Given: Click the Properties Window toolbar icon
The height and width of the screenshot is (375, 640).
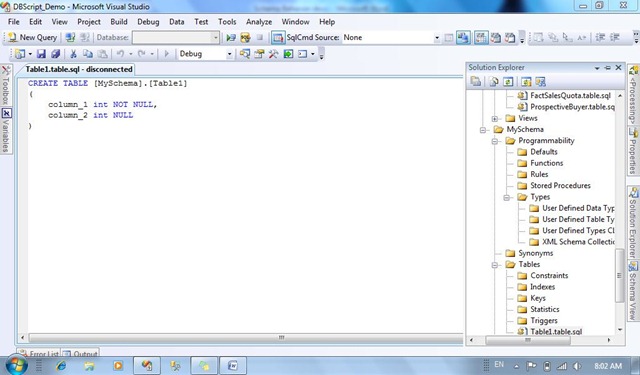Looking at the screenshot, I should pyautogui.click(x=259, y=54).
